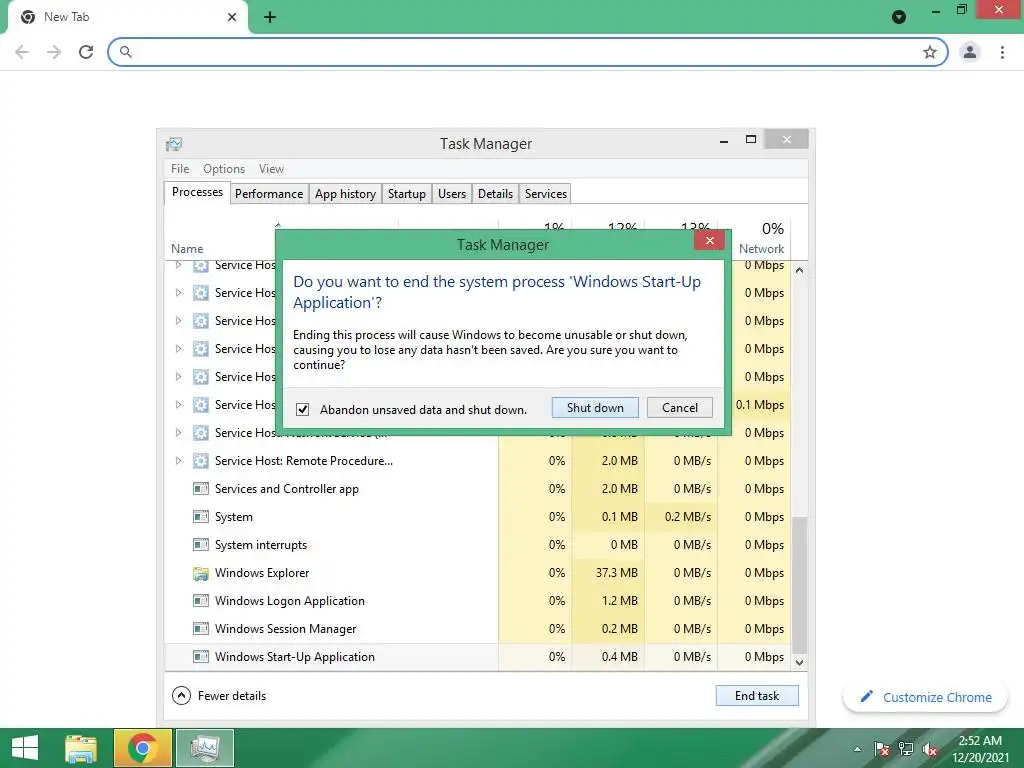Click the muted volume tray icon
1024x768 pixels.
[x=930, y=750]
